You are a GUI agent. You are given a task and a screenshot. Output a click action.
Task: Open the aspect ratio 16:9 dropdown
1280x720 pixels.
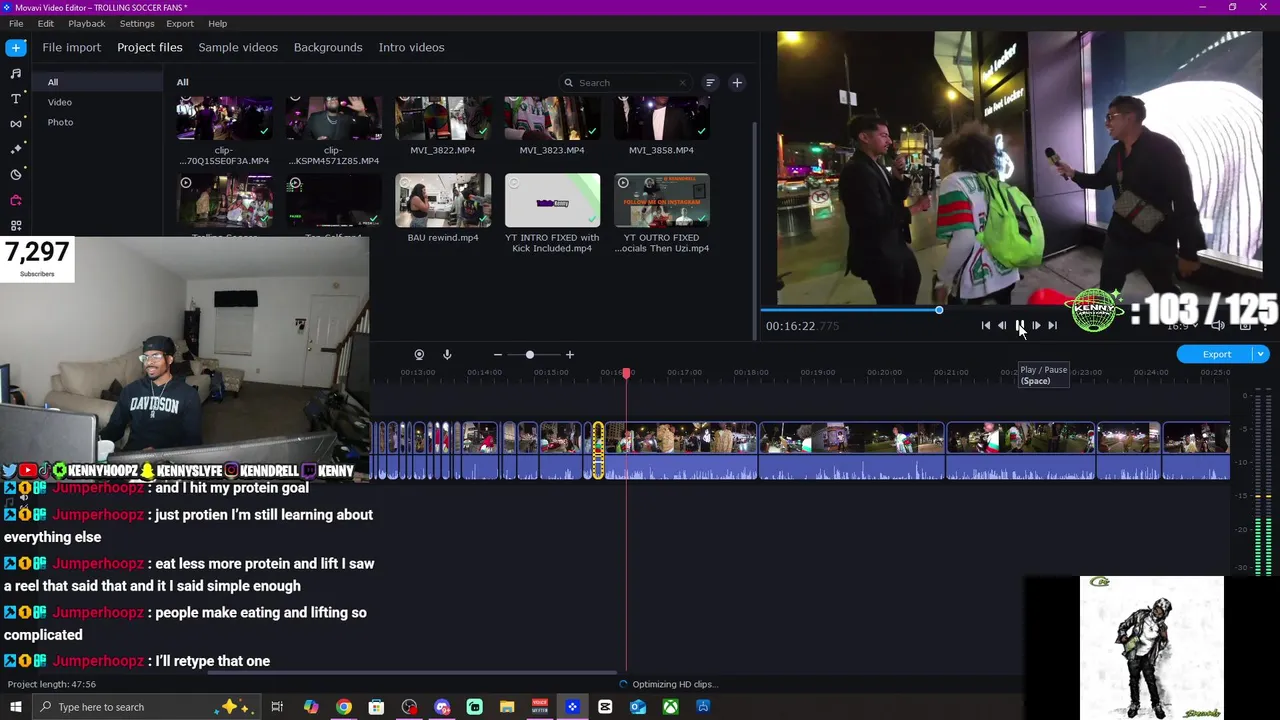[x=1184, y=326]
